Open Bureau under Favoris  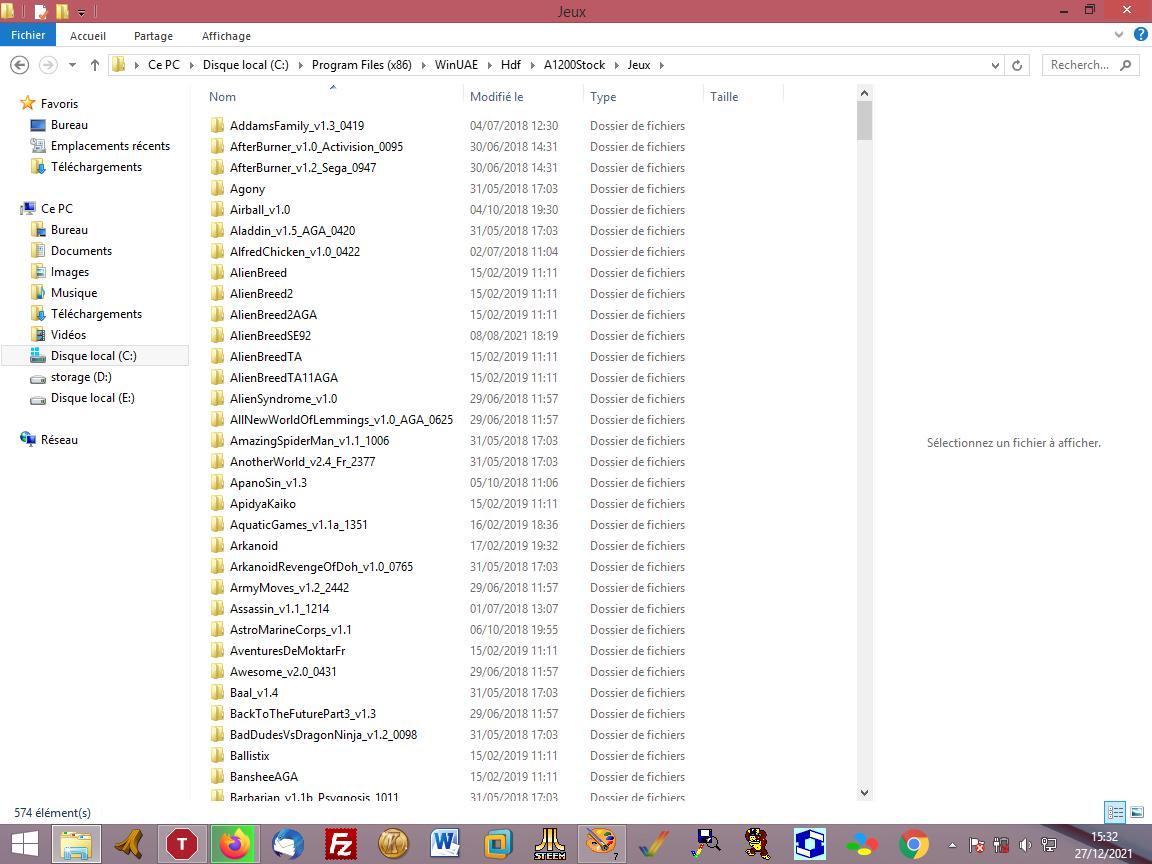click(x=69, y=125)
